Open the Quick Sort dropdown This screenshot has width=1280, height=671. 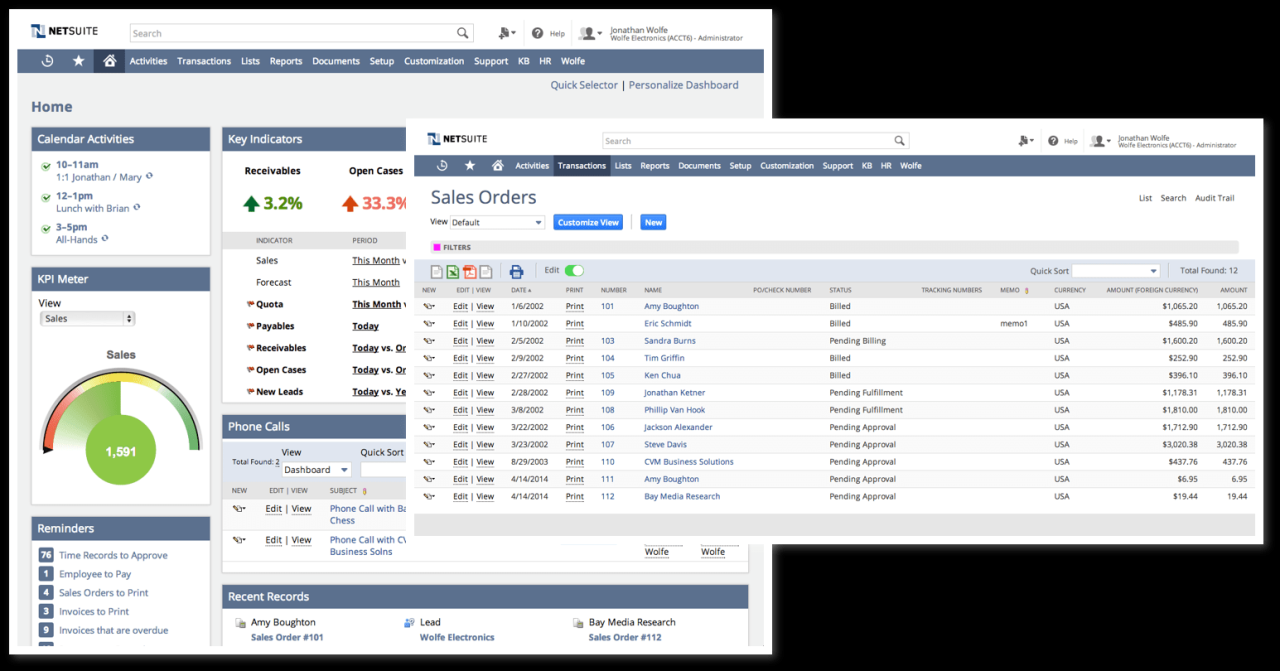[1115, 270]
